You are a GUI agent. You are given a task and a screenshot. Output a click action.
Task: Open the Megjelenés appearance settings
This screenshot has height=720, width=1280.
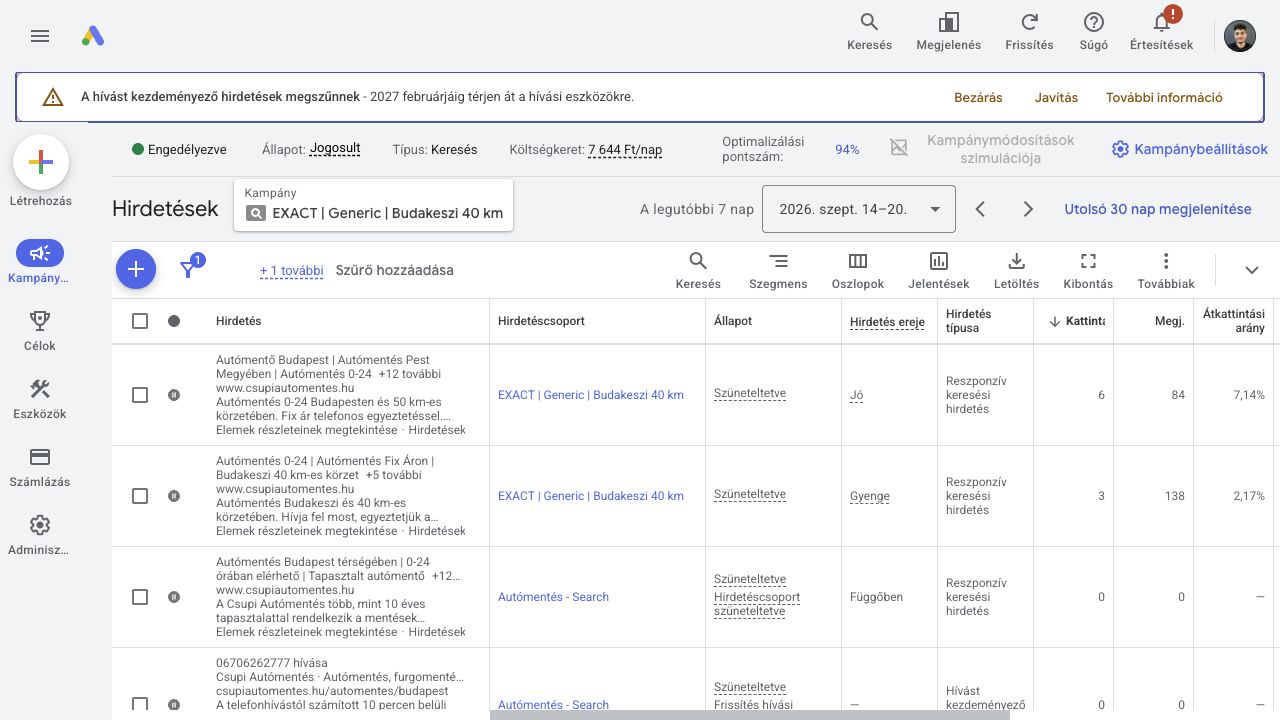click(948, 32)
